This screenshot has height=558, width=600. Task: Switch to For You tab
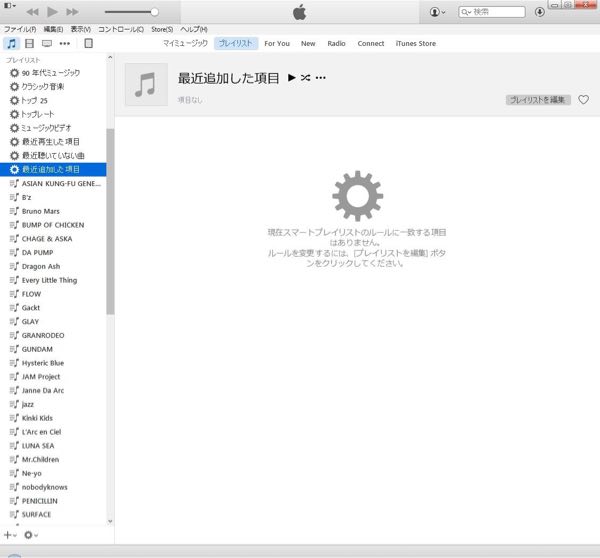[x=277, y=44]
